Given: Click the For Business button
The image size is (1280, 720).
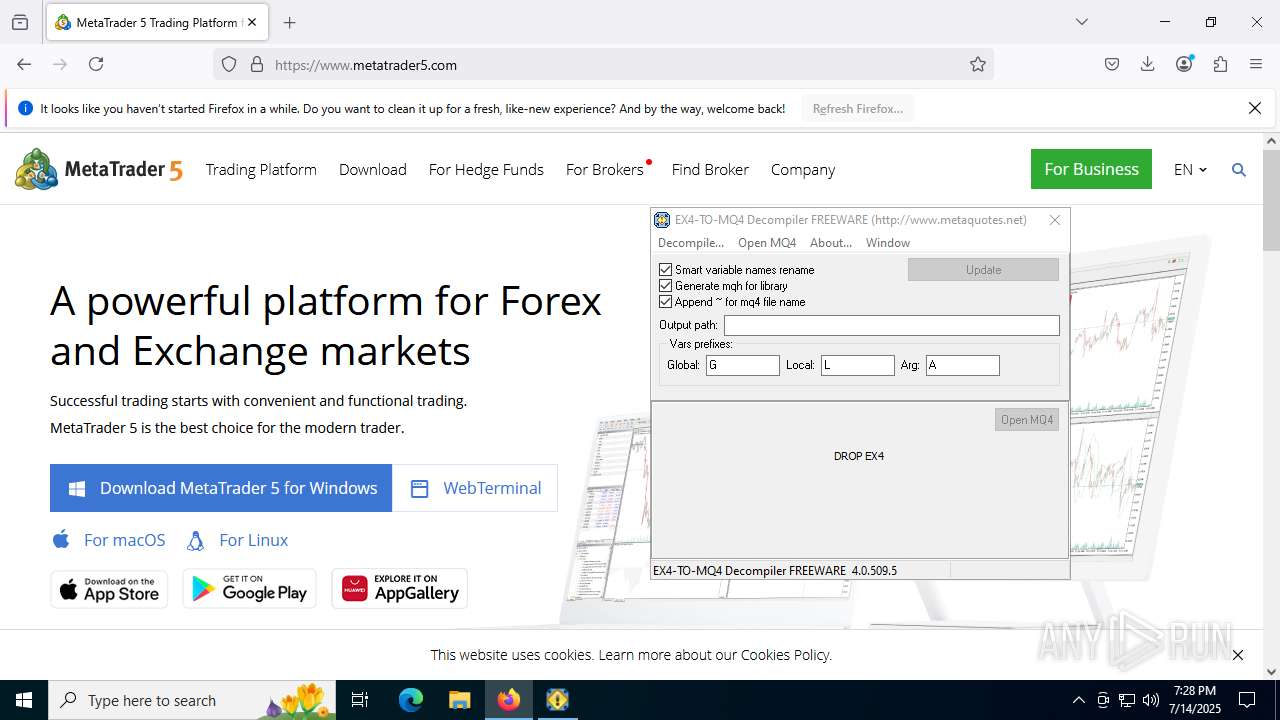Looking at the screenshot, I should 1091,169.
